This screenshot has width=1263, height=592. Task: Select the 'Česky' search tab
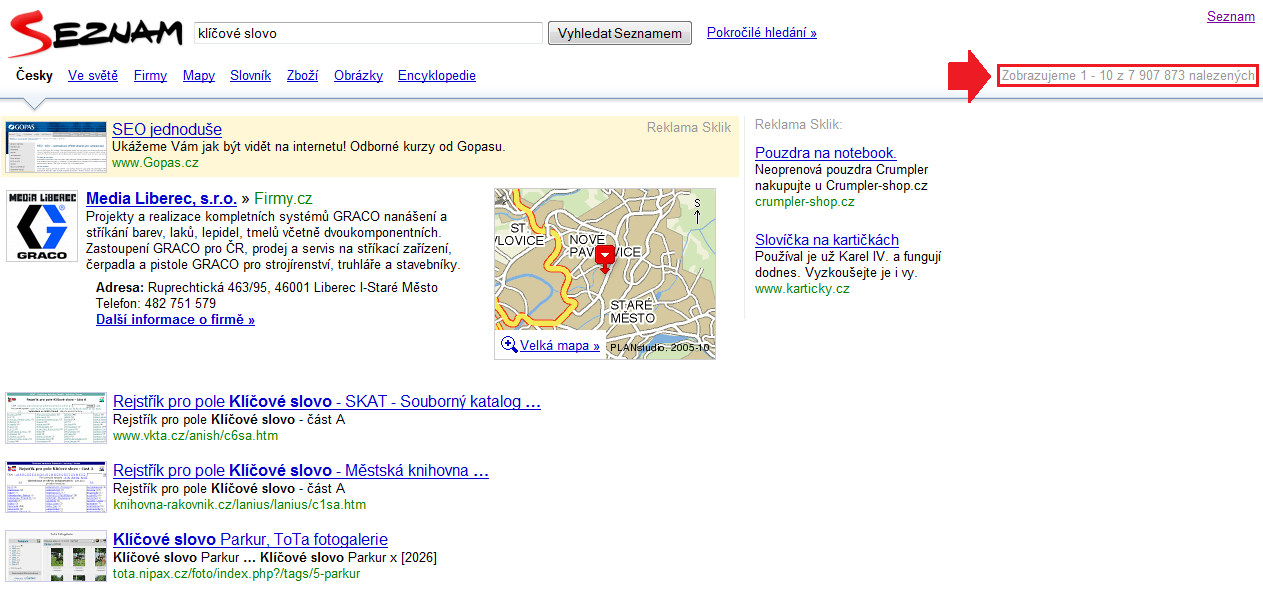(34, 75)
